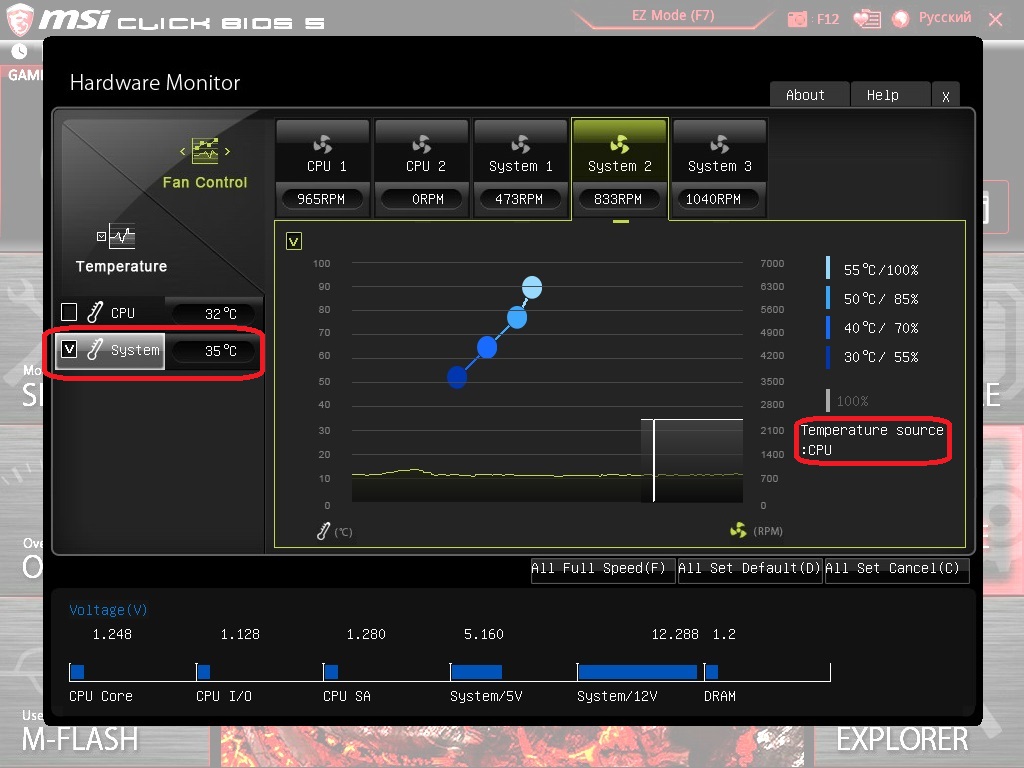Click the CPU thermometer icon
Screen dimensions: 1024x768
[95, 312]
